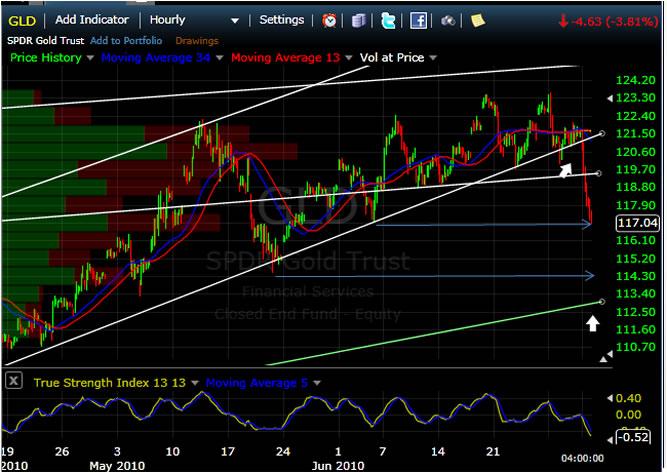Click the alarm clock alert icon

tap(330, 20)
